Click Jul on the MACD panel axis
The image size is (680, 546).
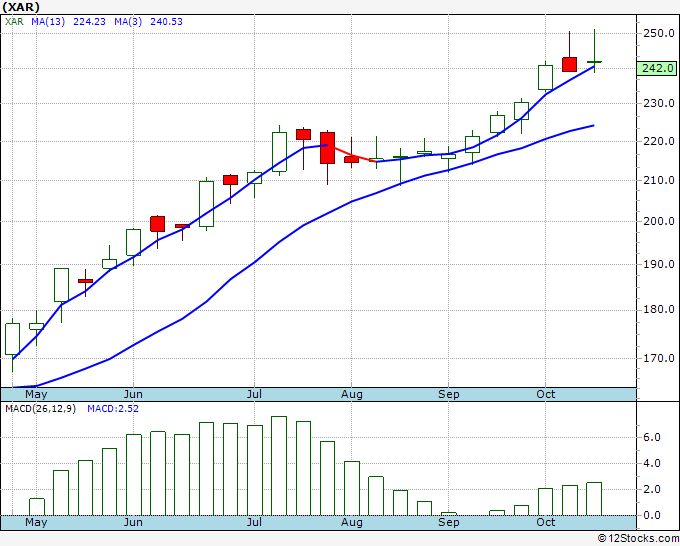(254, 522)
